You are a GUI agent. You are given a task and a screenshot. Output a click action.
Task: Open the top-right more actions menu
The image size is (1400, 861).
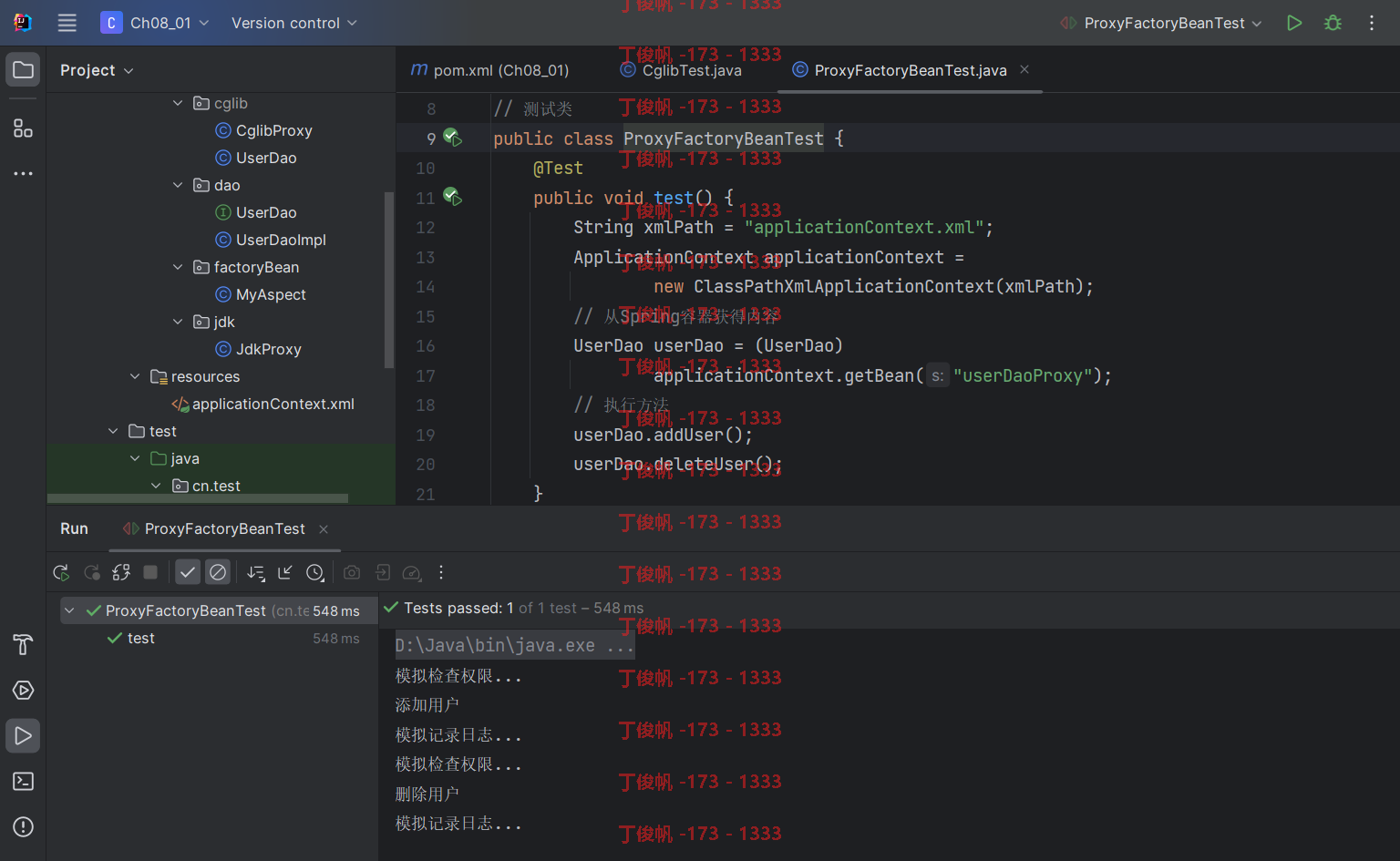coord(1371,23)
